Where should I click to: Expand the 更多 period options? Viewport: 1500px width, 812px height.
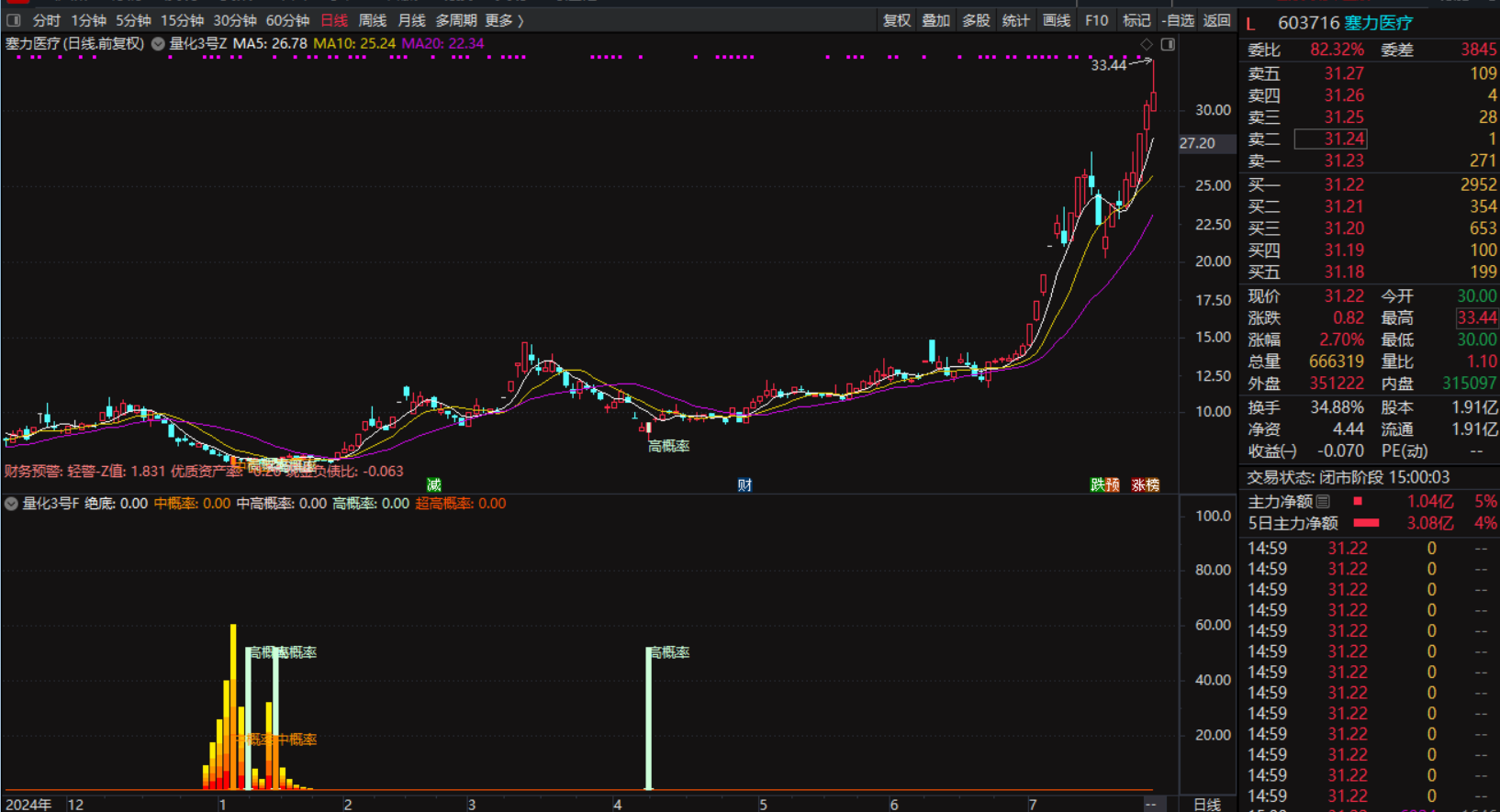tap(504, 20)
